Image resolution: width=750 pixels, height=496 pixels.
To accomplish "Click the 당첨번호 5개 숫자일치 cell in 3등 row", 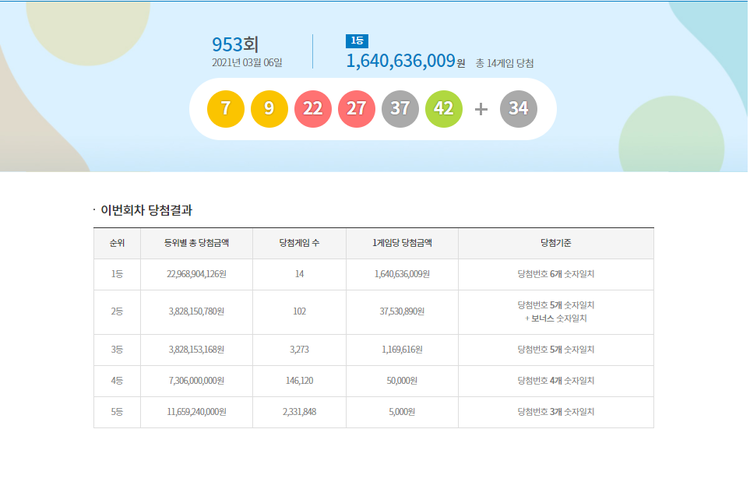I will pyautogui.click(x=556, y=350).
